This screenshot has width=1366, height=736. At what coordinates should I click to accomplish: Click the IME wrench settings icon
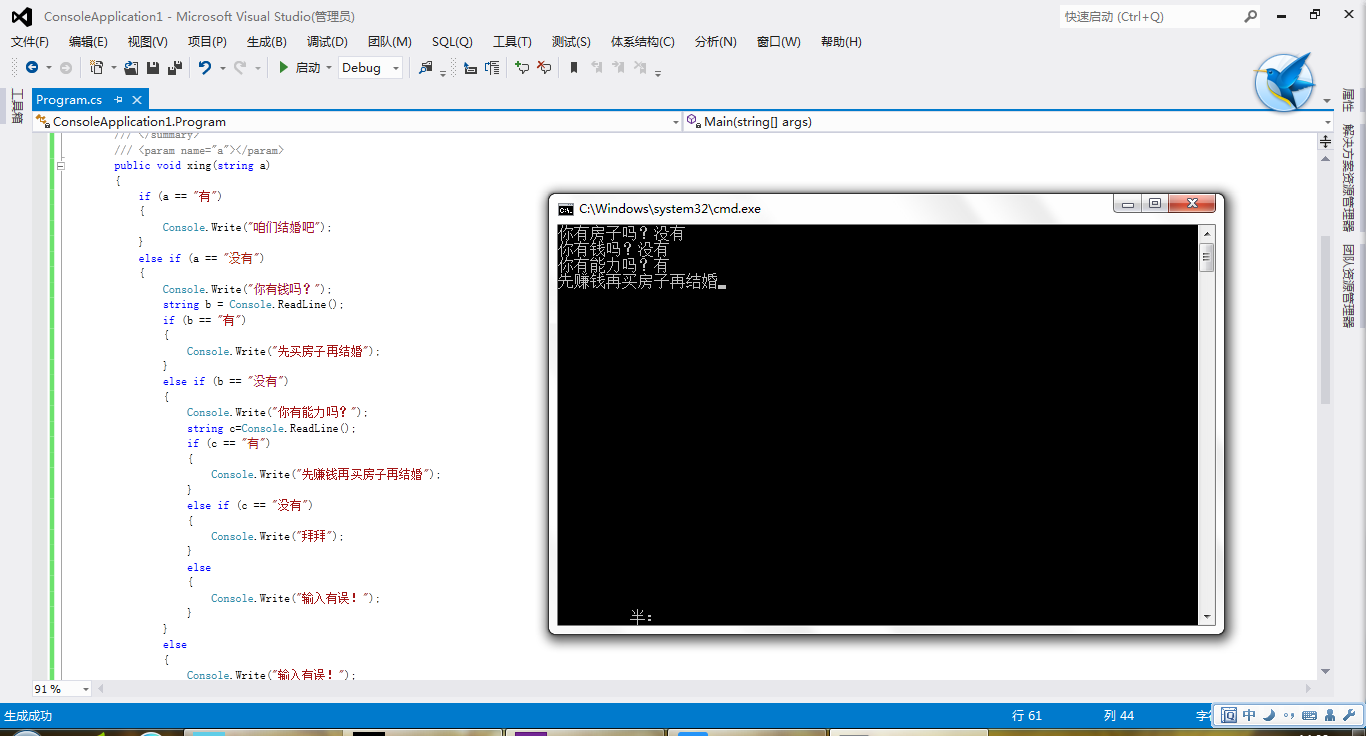coord(1349,715)
